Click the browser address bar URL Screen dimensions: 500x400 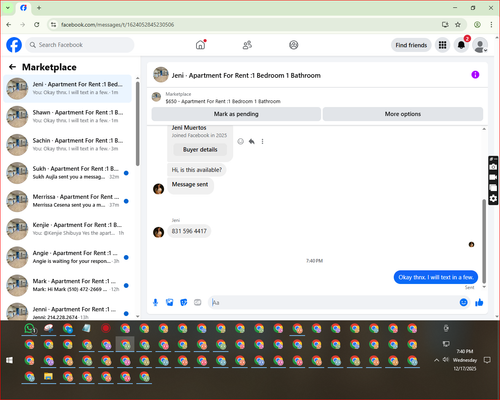117,25
